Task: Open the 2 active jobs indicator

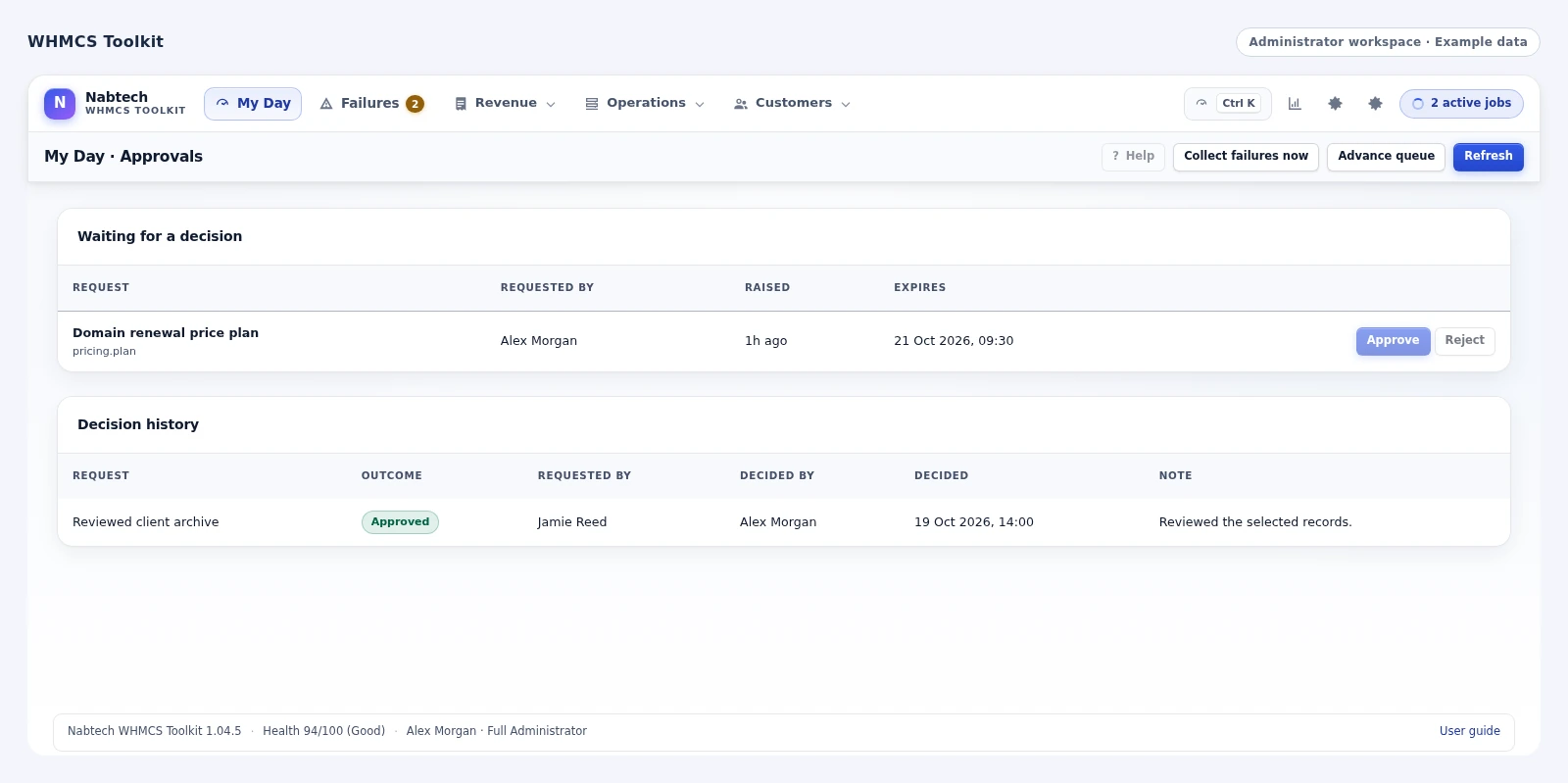Action: (x=1461, y=103)
